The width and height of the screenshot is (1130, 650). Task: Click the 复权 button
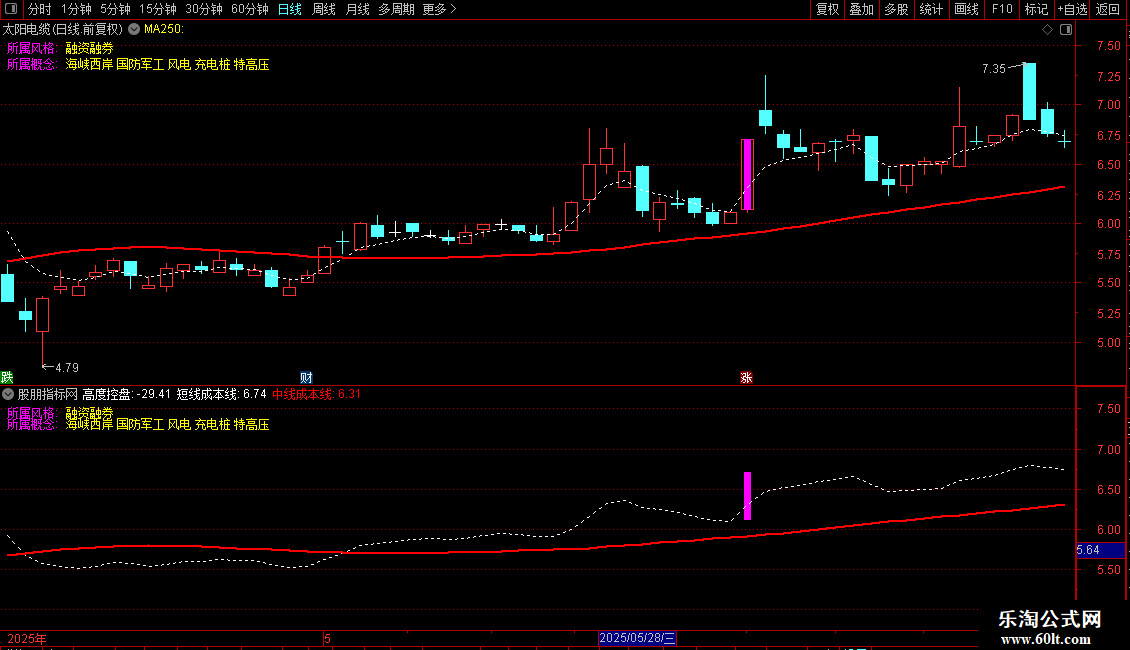(827, 9)
